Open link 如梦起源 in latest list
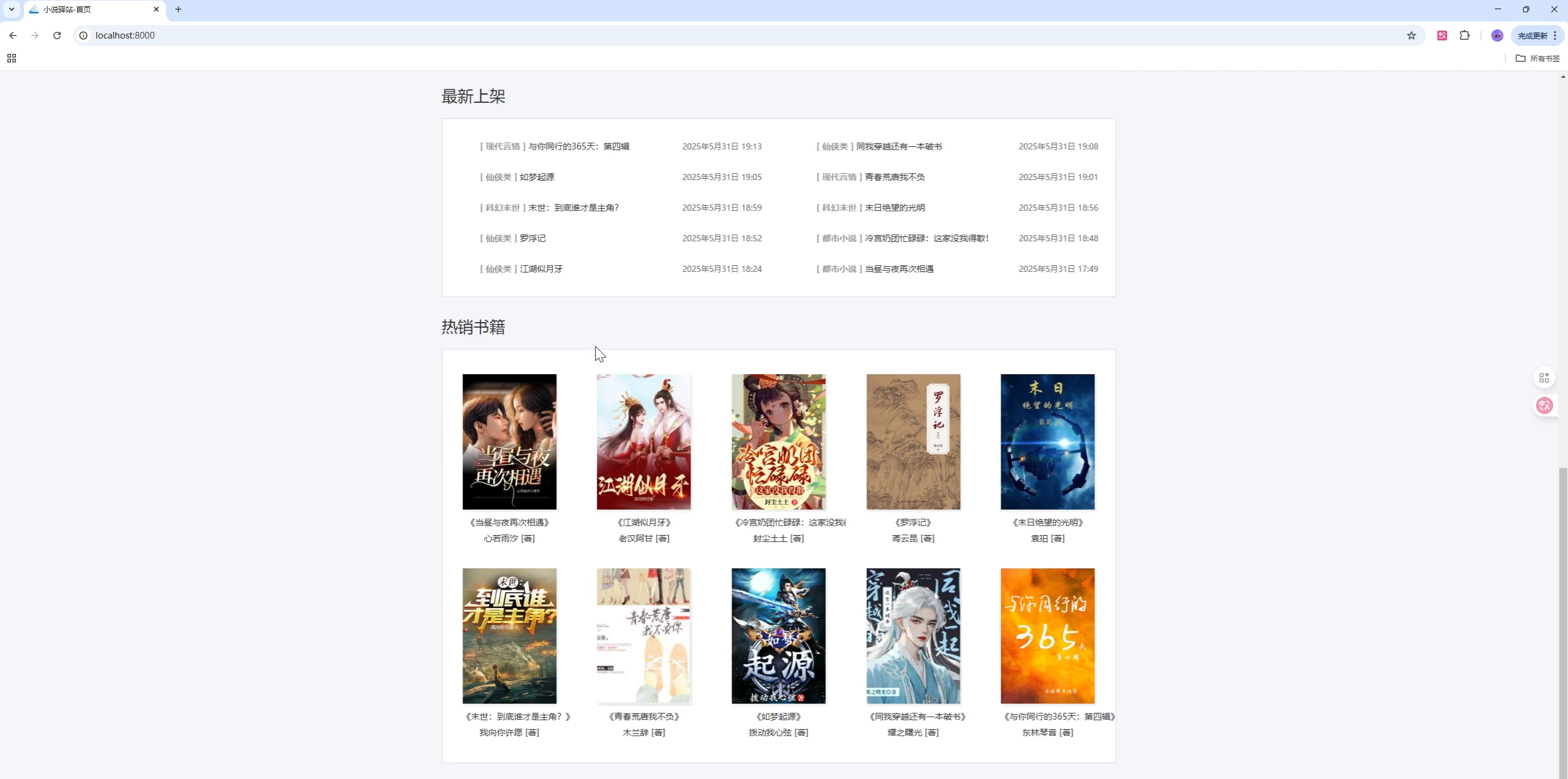Image resolution: width=1568 pixels, height=779 pixels. tap(537, 177)
